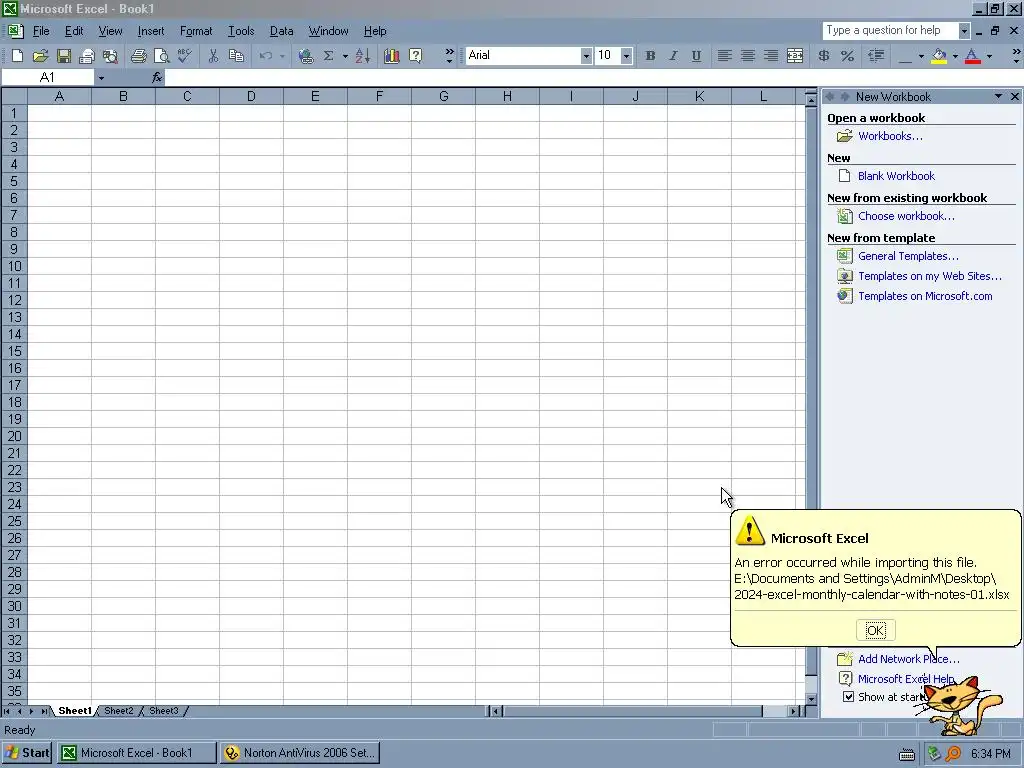Image resolution: width=1024 pixels, height=768 pixels.
Task: Align text left using toolbar icon
Action: pyautogui.click(x=724, y=56)
